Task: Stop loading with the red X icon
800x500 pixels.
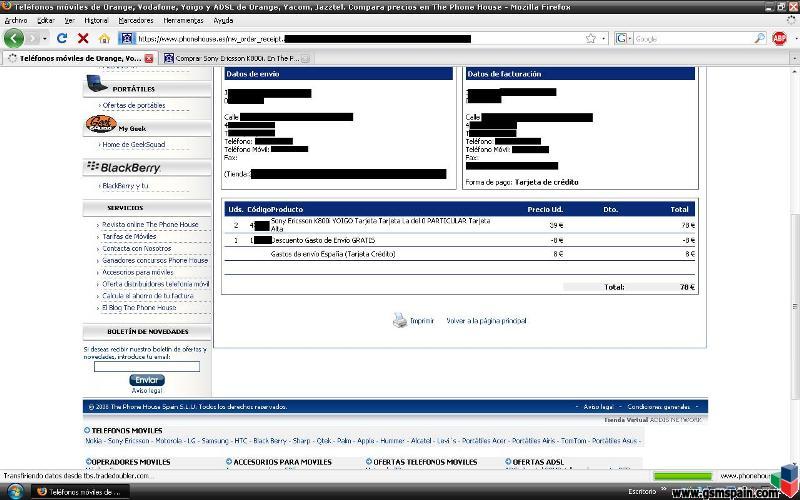Action: click(83, 38)
